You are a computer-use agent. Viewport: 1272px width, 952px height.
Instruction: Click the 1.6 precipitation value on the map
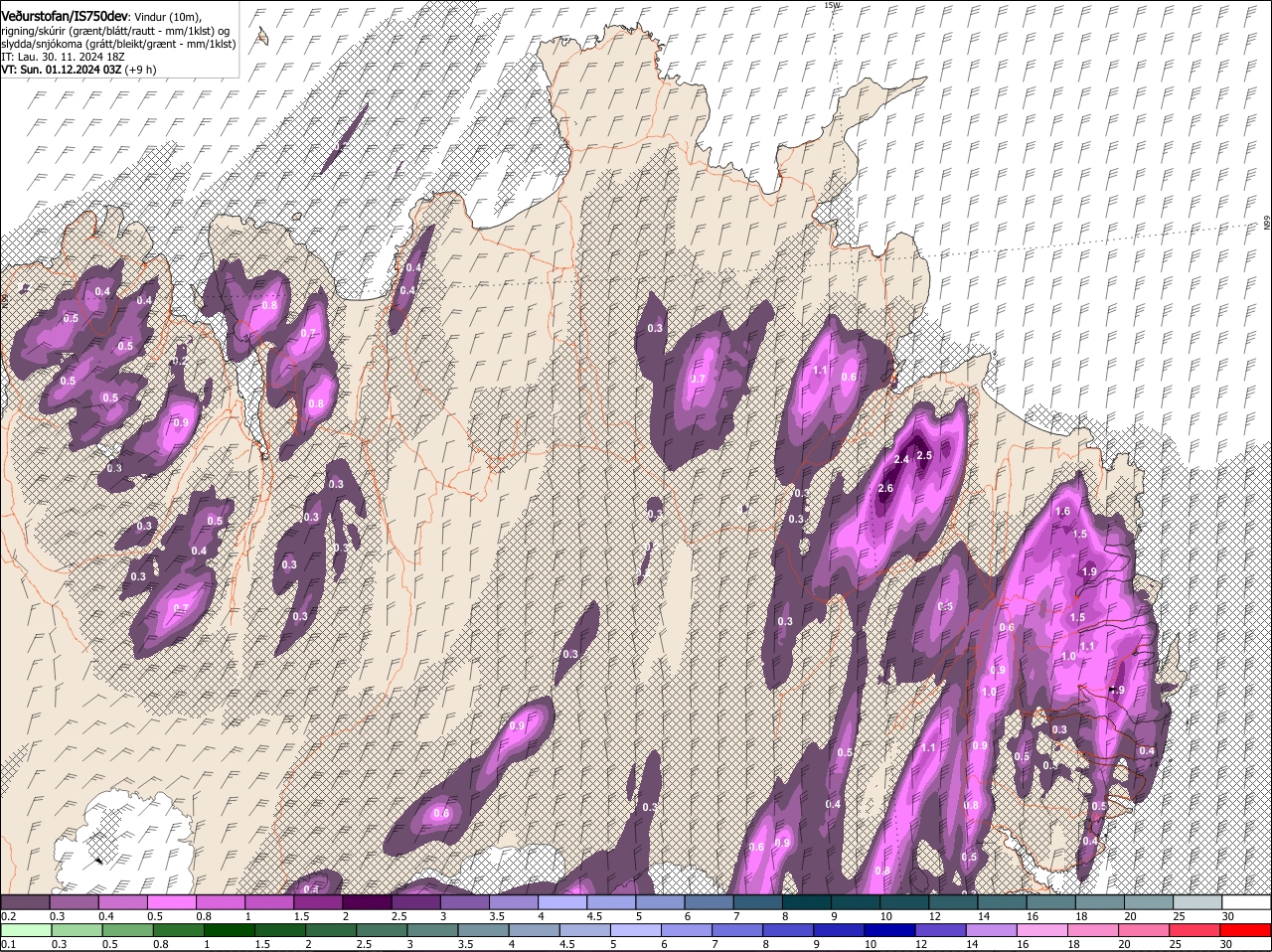click(1062, 512)
